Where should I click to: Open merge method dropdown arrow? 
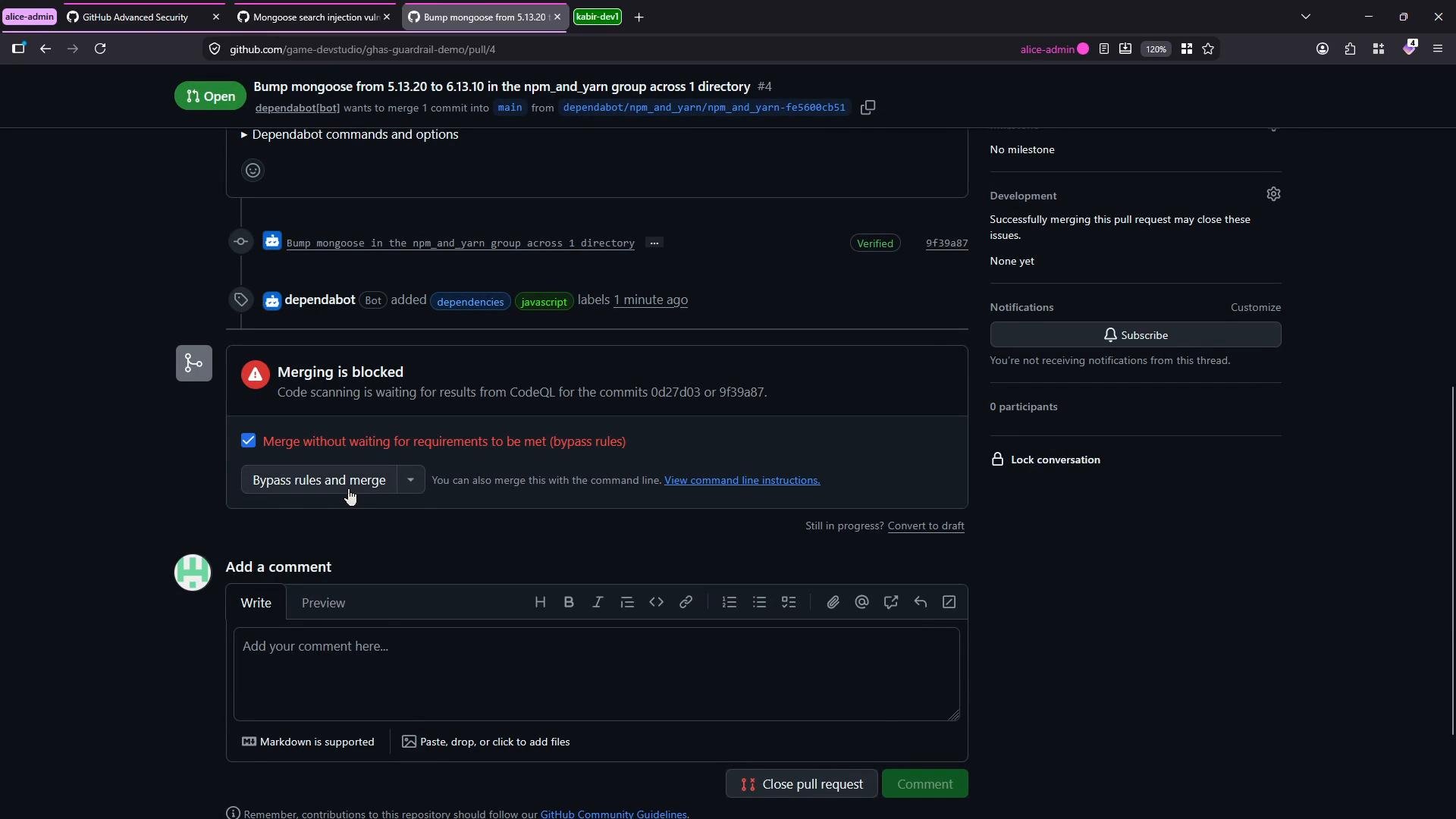click(x=410, y=480)
